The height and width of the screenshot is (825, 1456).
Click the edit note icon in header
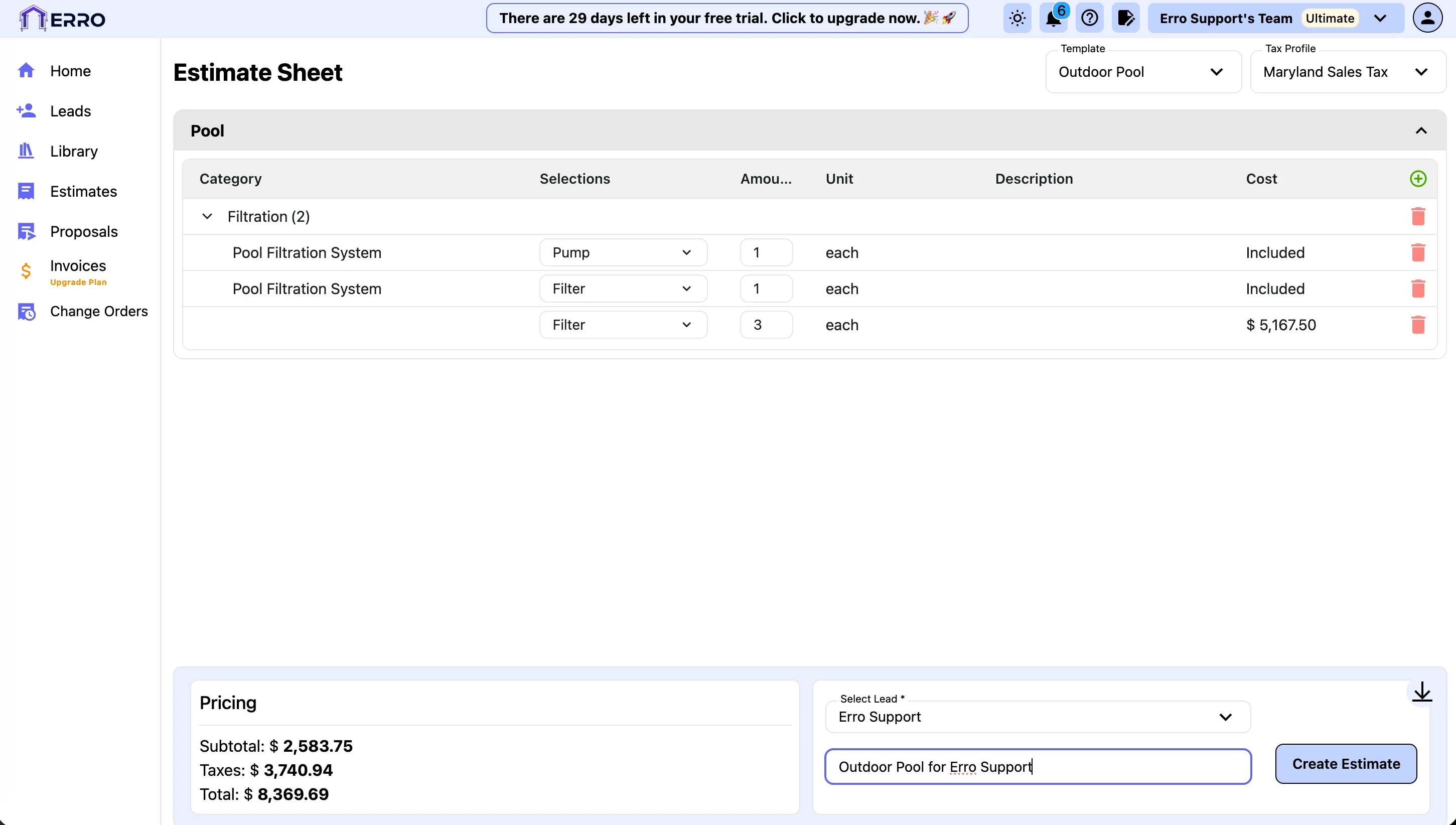pos(1125,18)
